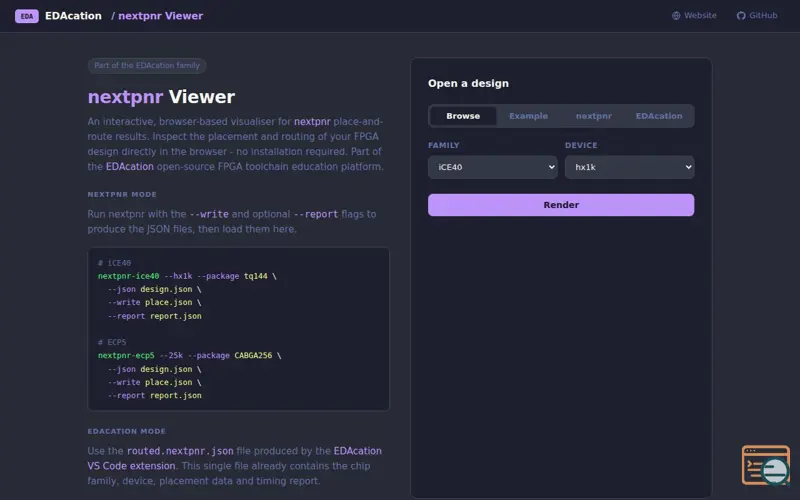This screenshot has width=800, height=500.
Task: Open the EDAcation VS Code extension link
Action: click(x=234, y=458)
